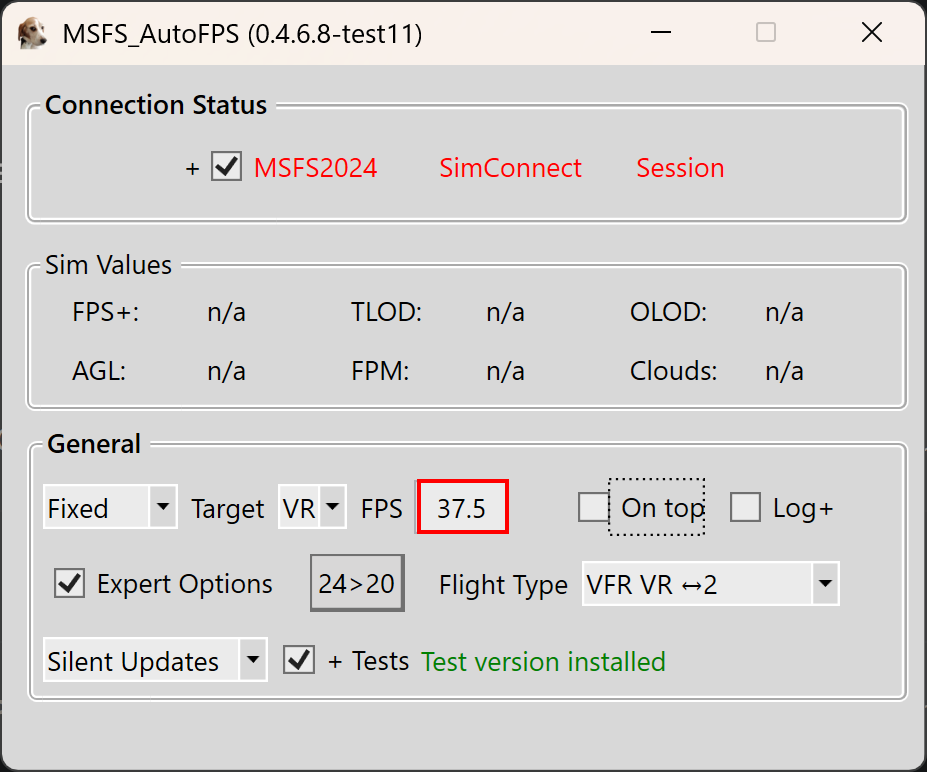Click the 24>20 button

(357, 583)
